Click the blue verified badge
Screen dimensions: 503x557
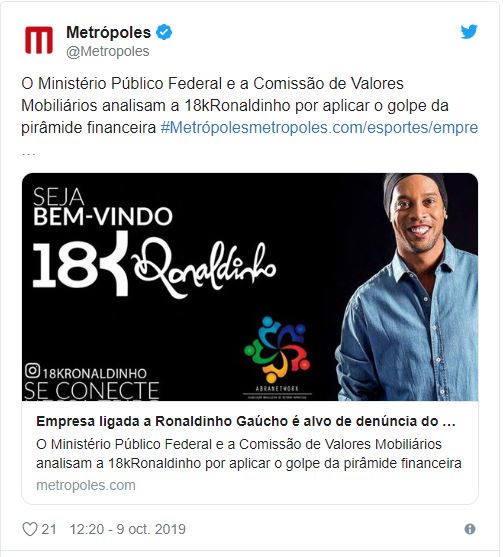pos(164,32)
